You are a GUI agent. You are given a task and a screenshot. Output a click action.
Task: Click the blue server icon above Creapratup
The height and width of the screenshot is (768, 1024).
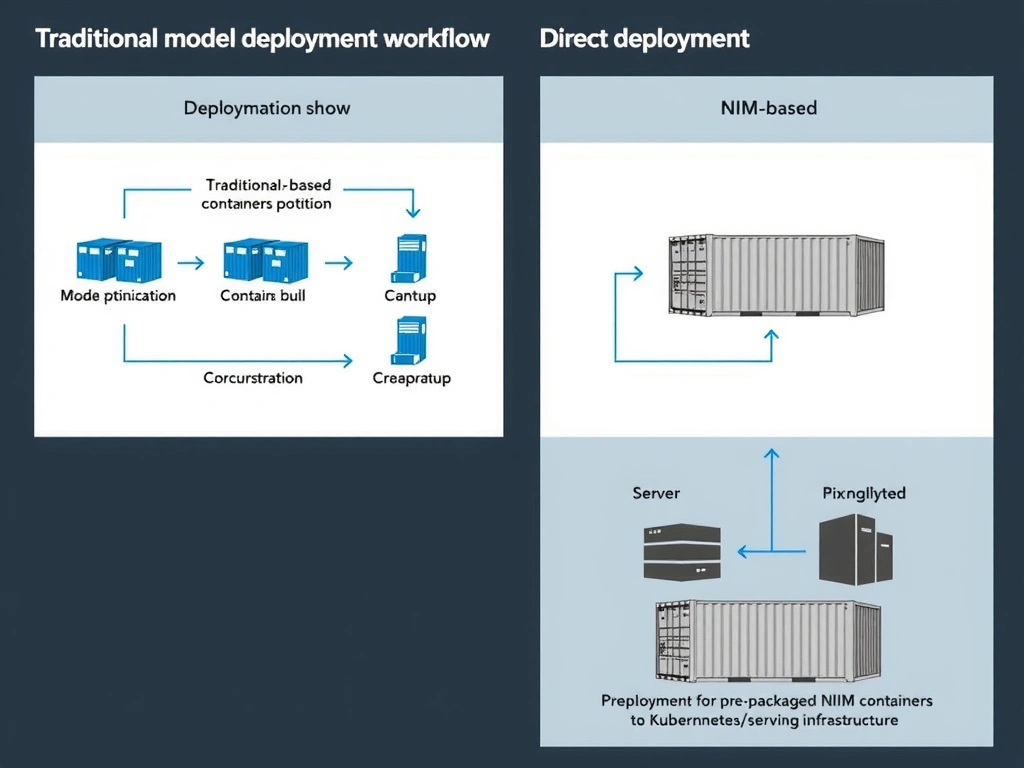(x=409, y=340)
